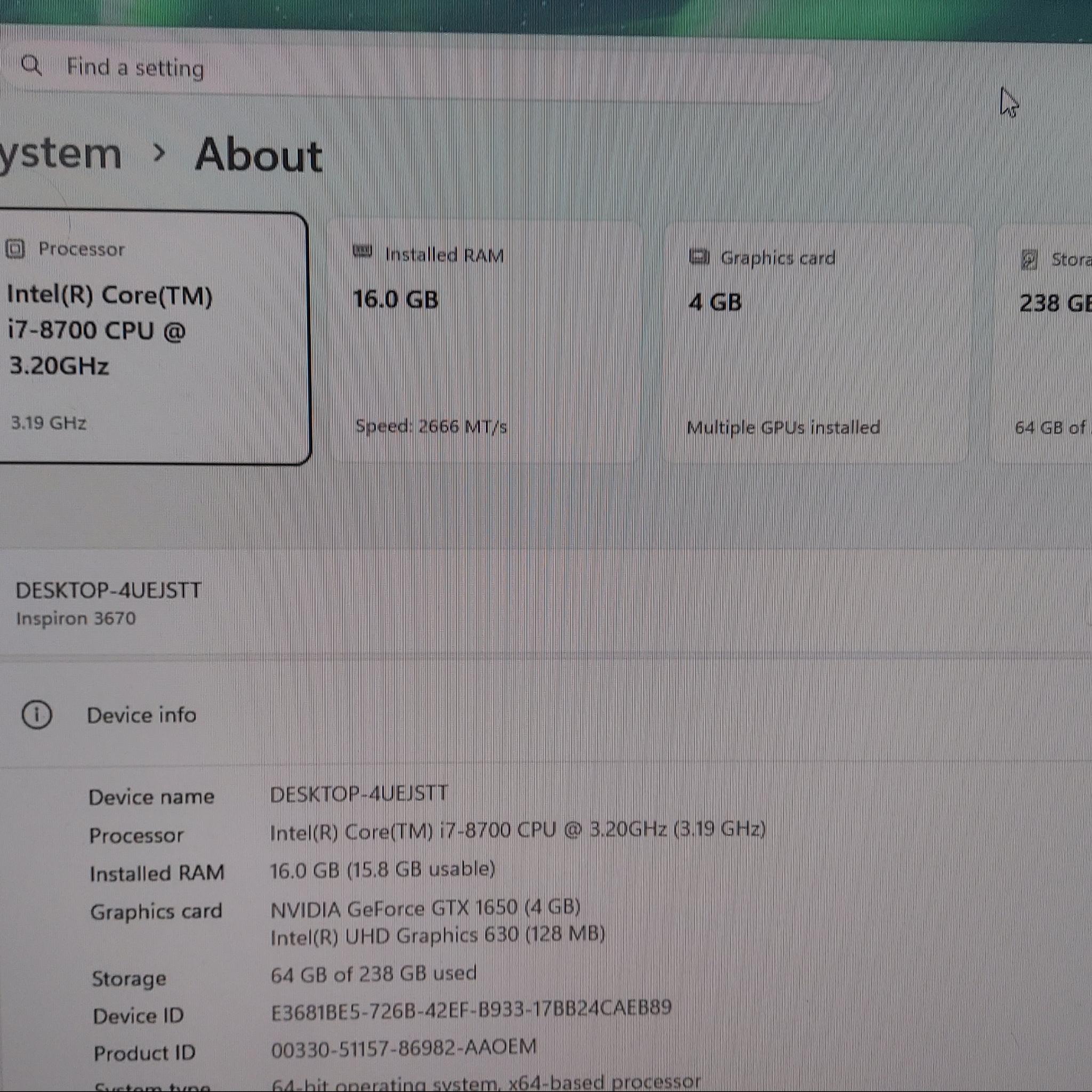
Task: Click the Device info circle icon
Action: [36, 714]
